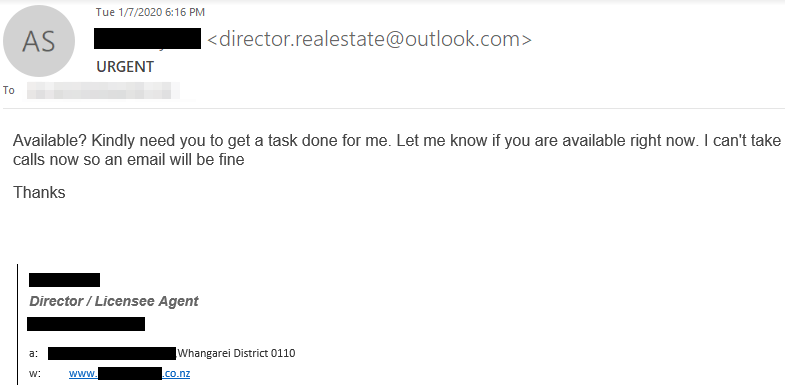Click the blurred recipient in the To field
785x386 pixels.
point(103,91)
